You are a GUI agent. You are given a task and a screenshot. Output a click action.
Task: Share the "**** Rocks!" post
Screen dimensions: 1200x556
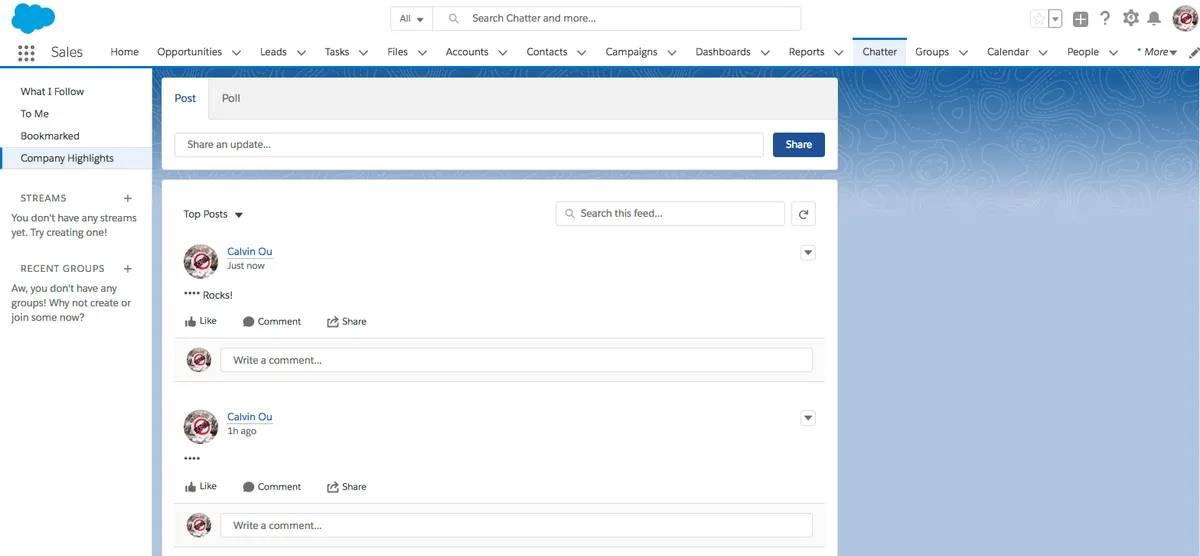click(x=346, y=321)
